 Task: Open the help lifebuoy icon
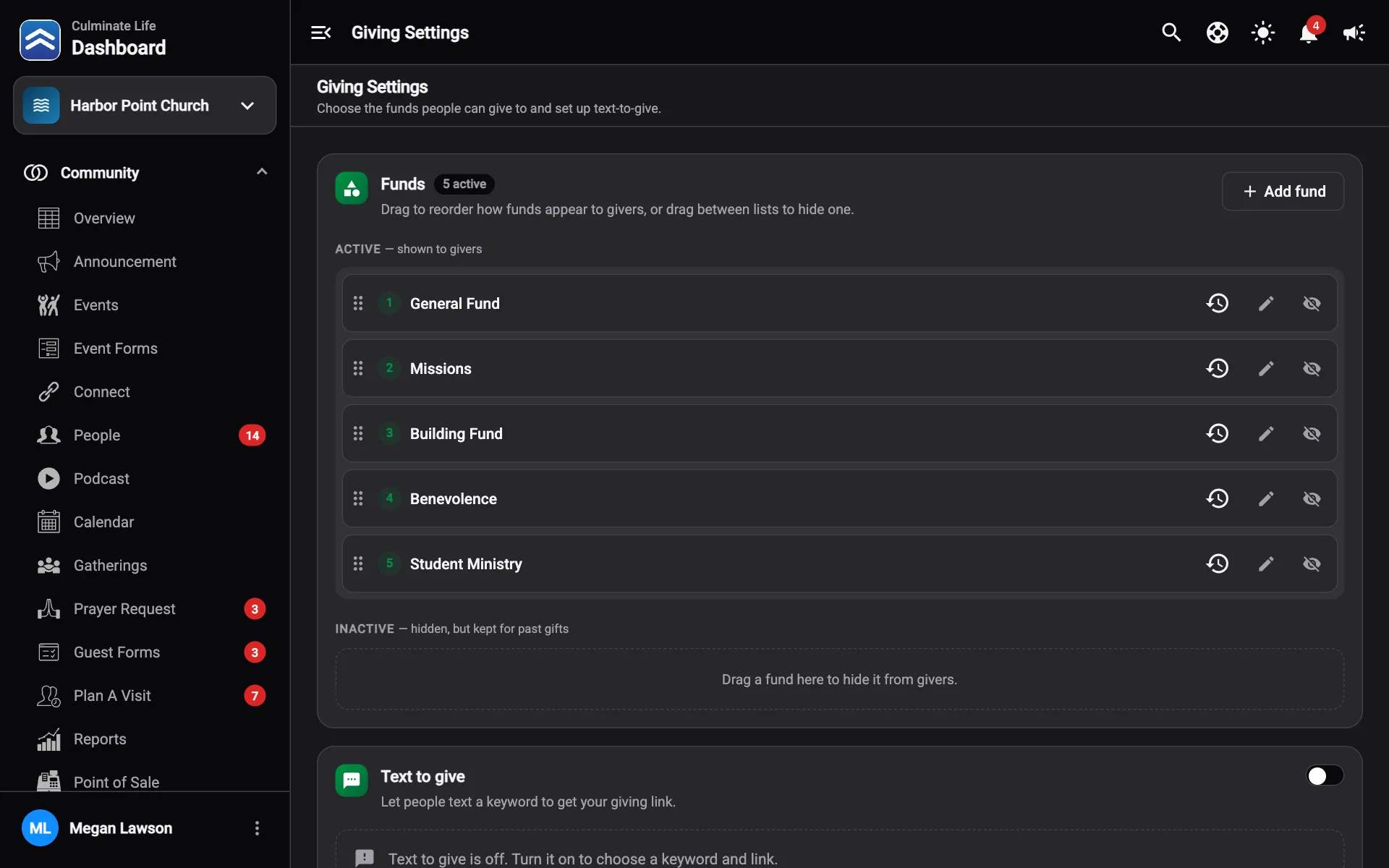pyautogui.click(x=1218, y=33)
